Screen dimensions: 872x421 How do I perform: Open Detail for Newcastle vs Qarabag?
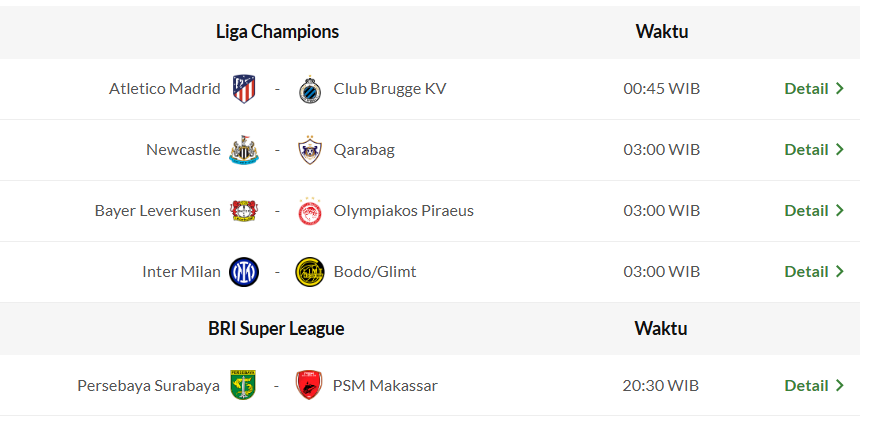pyautogui.click(x=814, y=149)
